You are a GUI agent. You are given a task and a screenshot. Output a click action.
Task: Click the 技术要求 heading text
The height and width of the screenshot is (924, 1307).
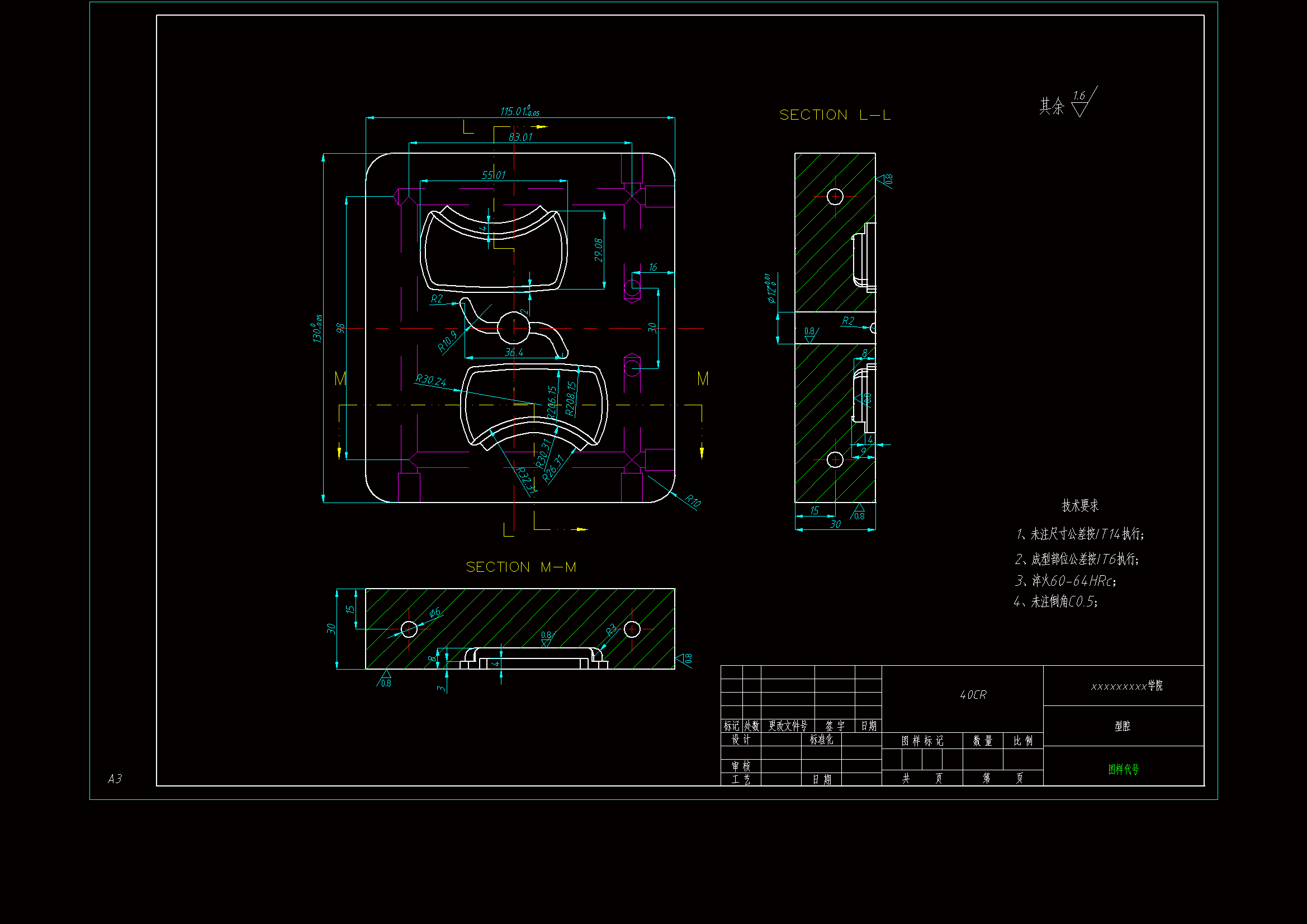click(x=1080, y=505)
